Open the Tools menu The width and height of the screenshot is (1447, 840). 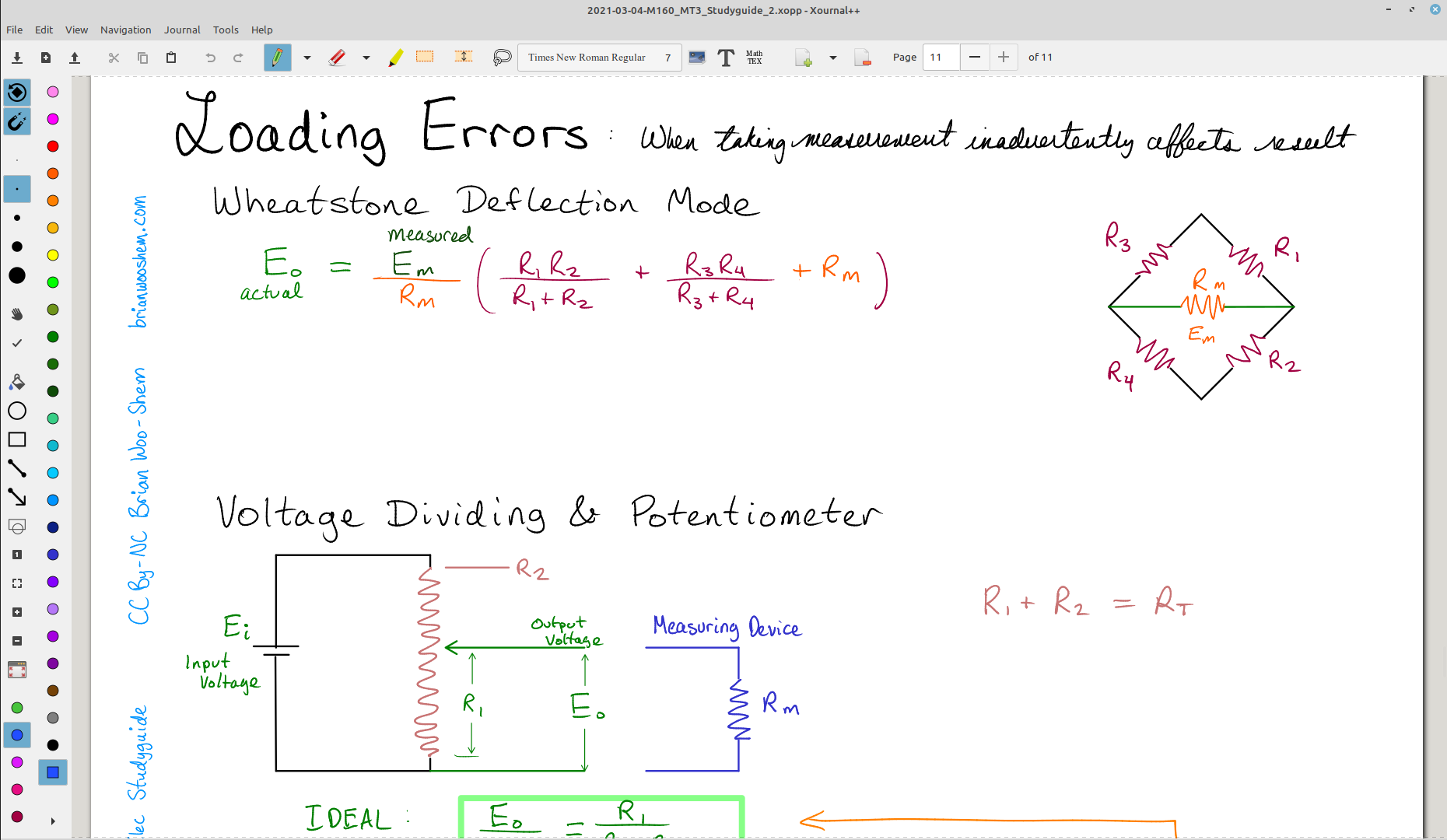(226, 30)
